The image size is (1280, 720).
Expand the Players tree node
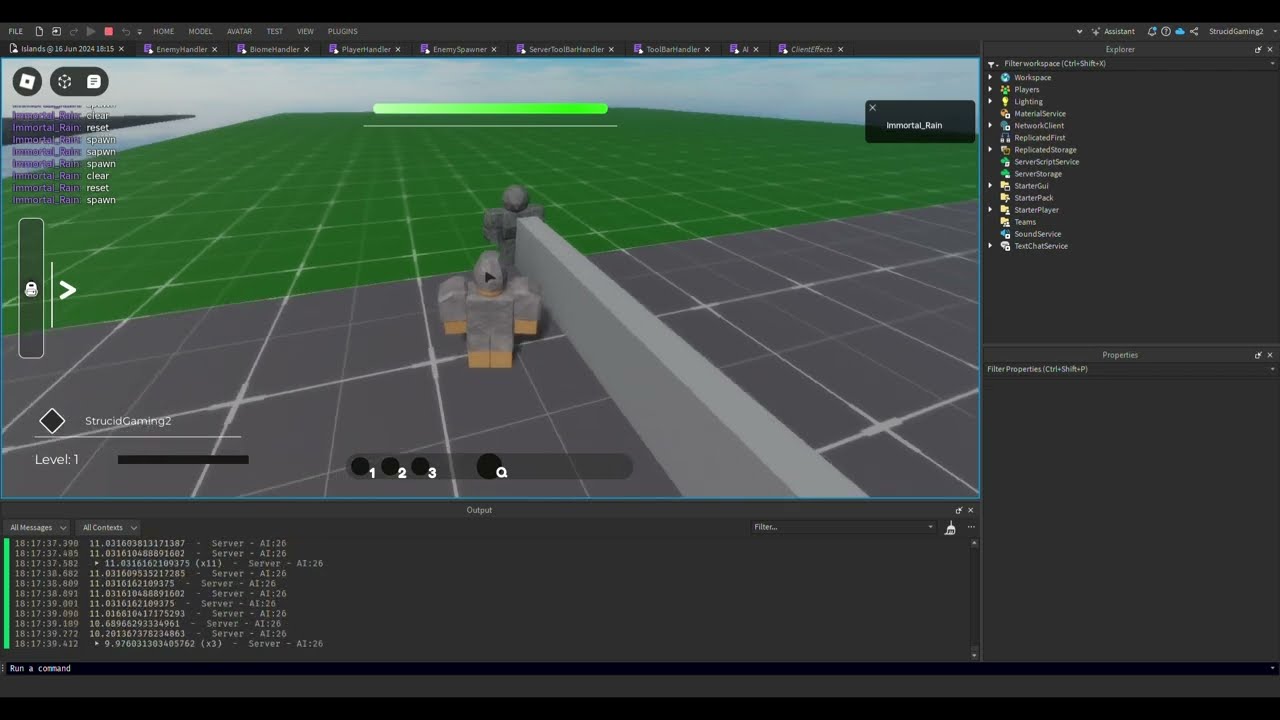click(991, 89)
